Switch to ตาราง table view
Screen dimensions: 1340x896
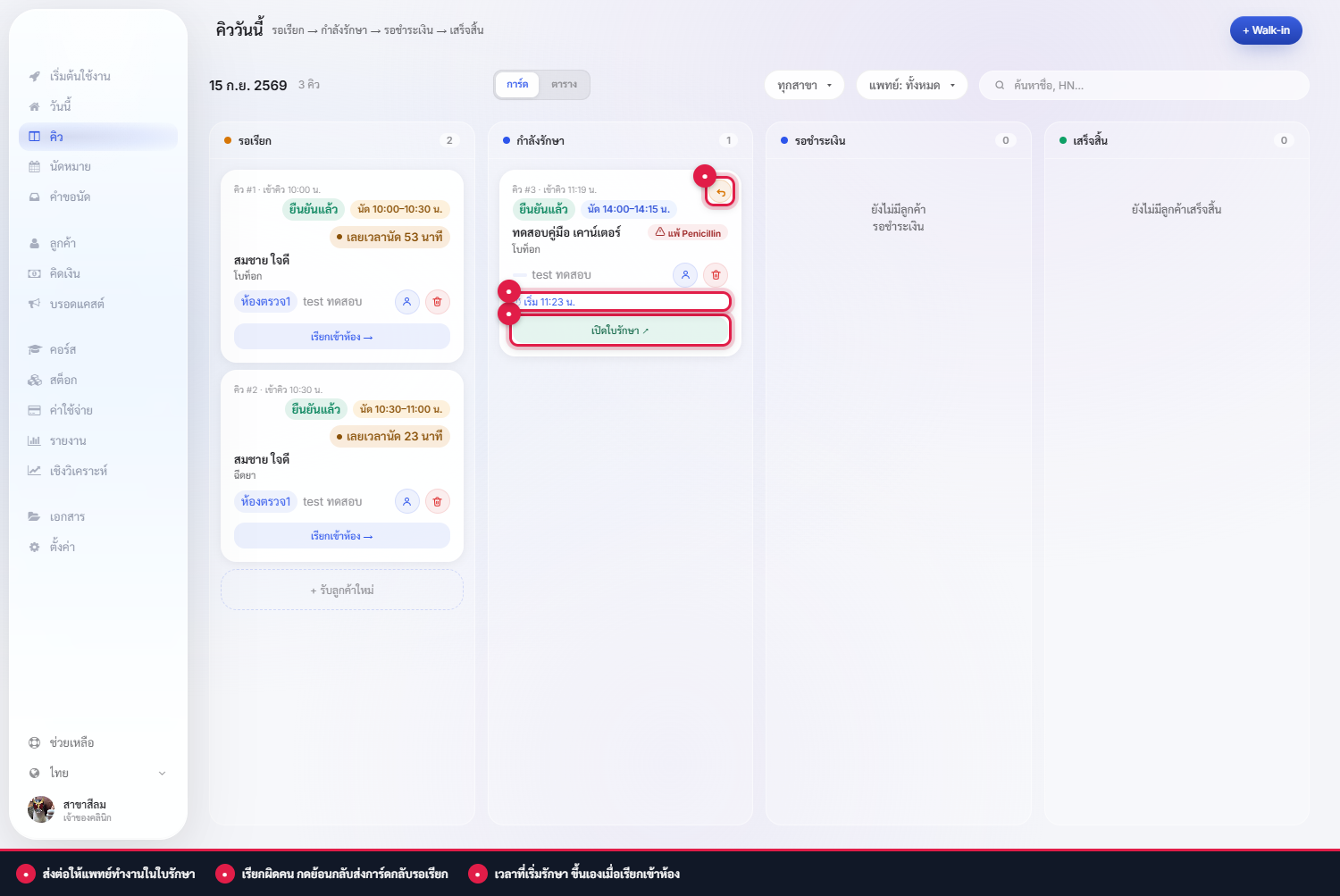coord(564,85)
